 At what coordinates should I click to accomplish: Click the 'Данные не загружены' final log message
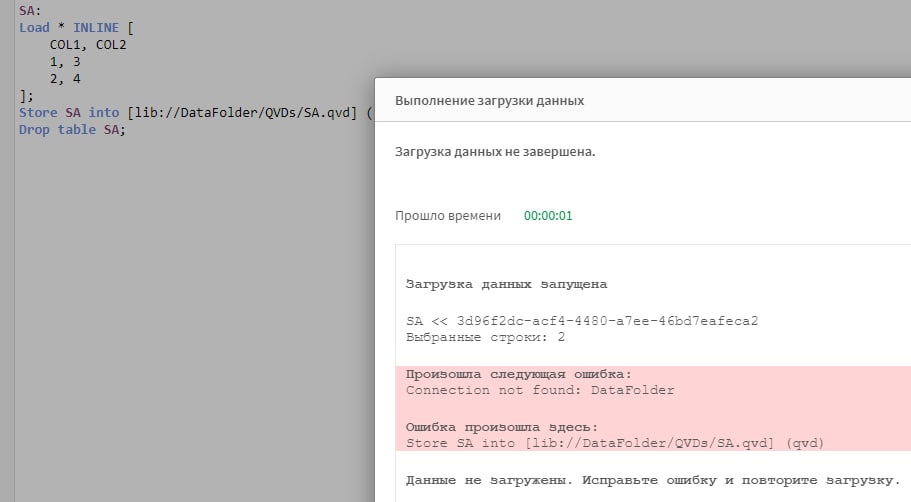(x=652, y=480)
